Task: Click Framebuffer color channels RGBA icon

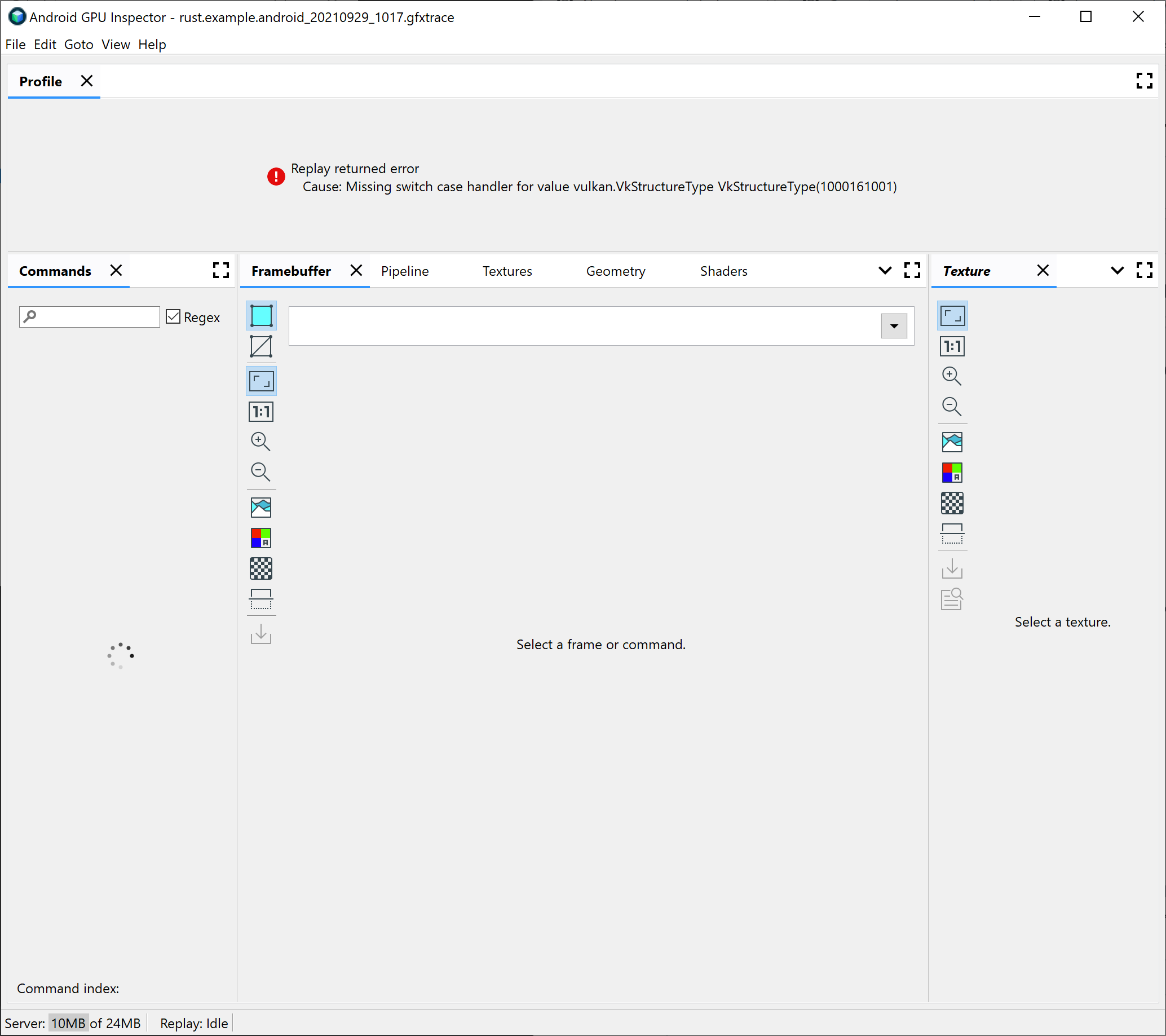Action: tap(261, 538)
